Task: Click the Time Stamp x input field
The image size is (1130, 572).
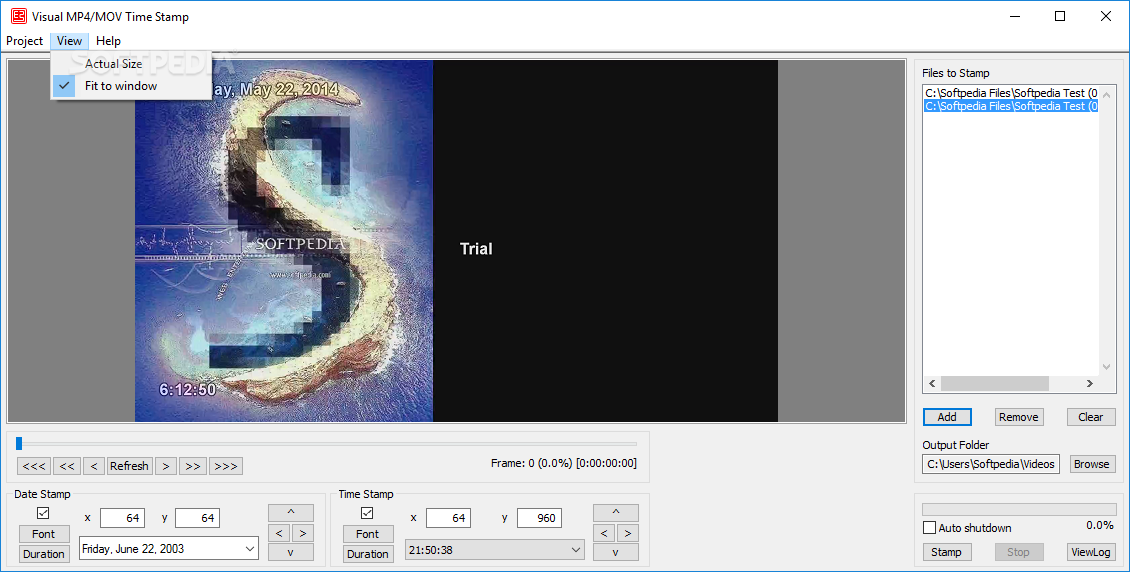Action: click(x=448, y=518)
